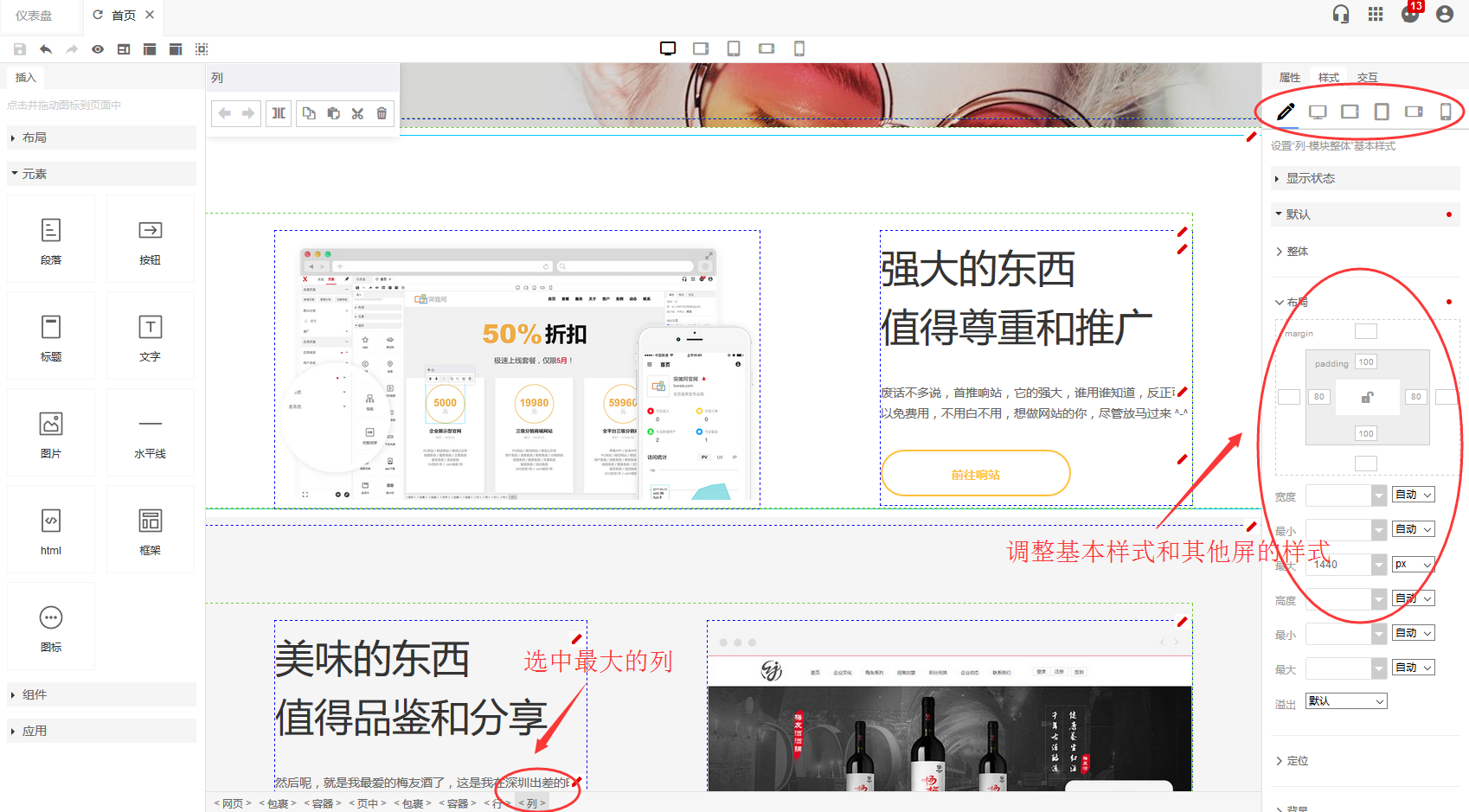Click the top padding input showing 100

pos(1365,362)
